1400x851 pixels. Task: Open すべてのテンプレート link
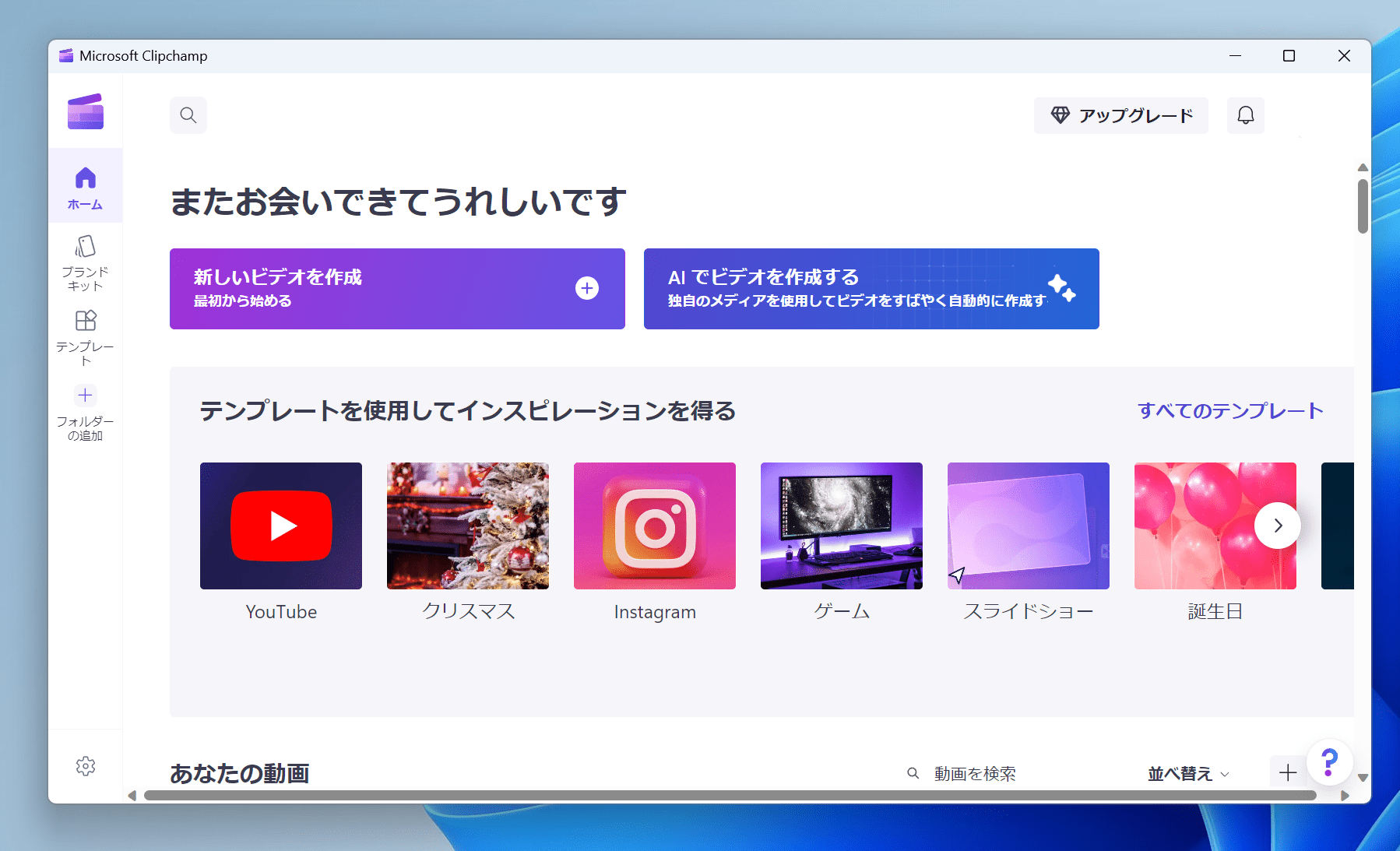click(1230, 410)
